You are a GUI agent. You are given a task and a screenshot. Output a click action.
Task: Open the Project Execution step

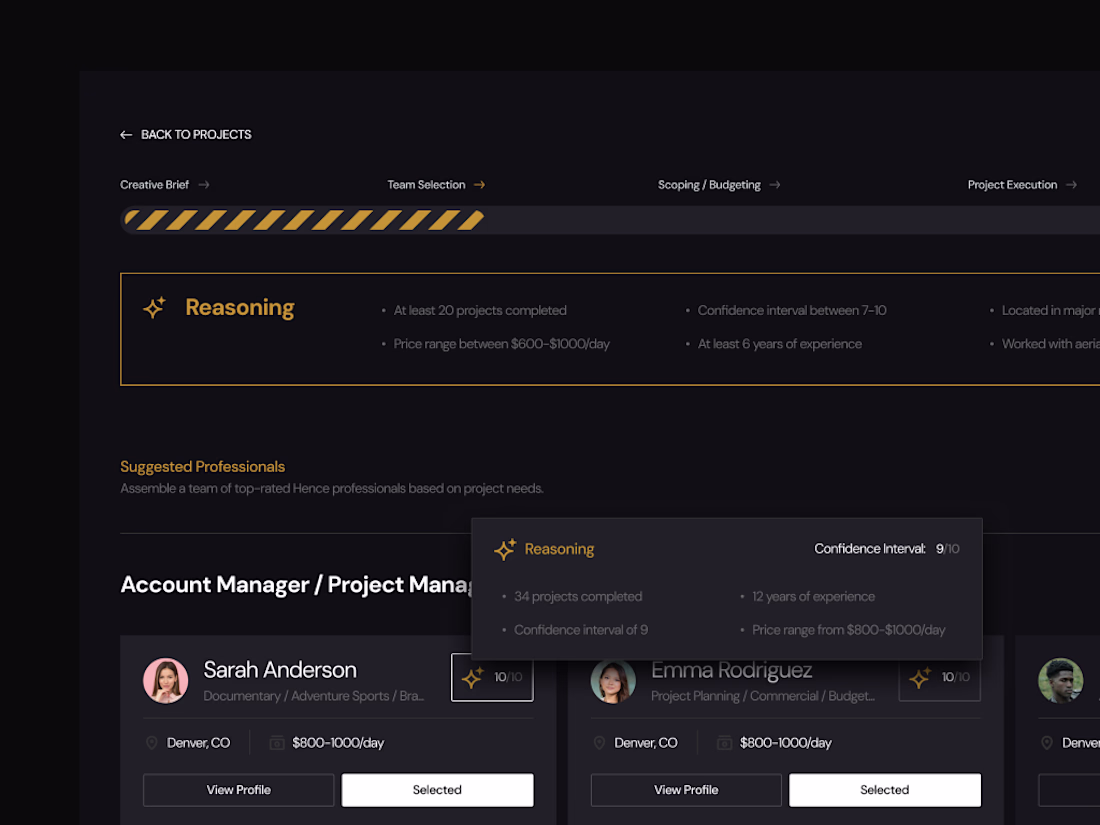click(1012, 185)
